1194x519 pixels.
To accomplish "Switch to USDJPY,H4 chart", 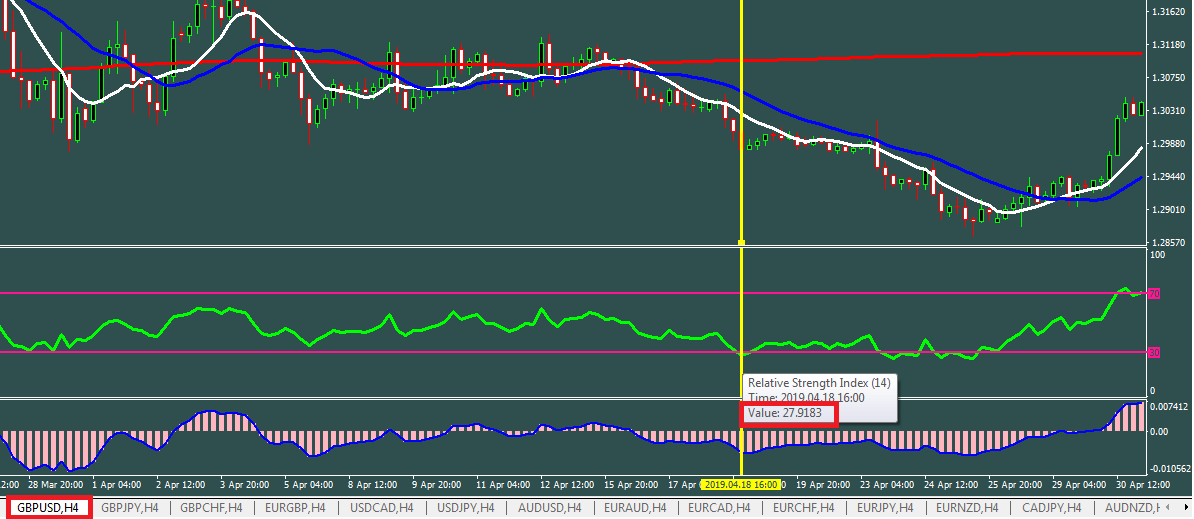I will (467, 508).
